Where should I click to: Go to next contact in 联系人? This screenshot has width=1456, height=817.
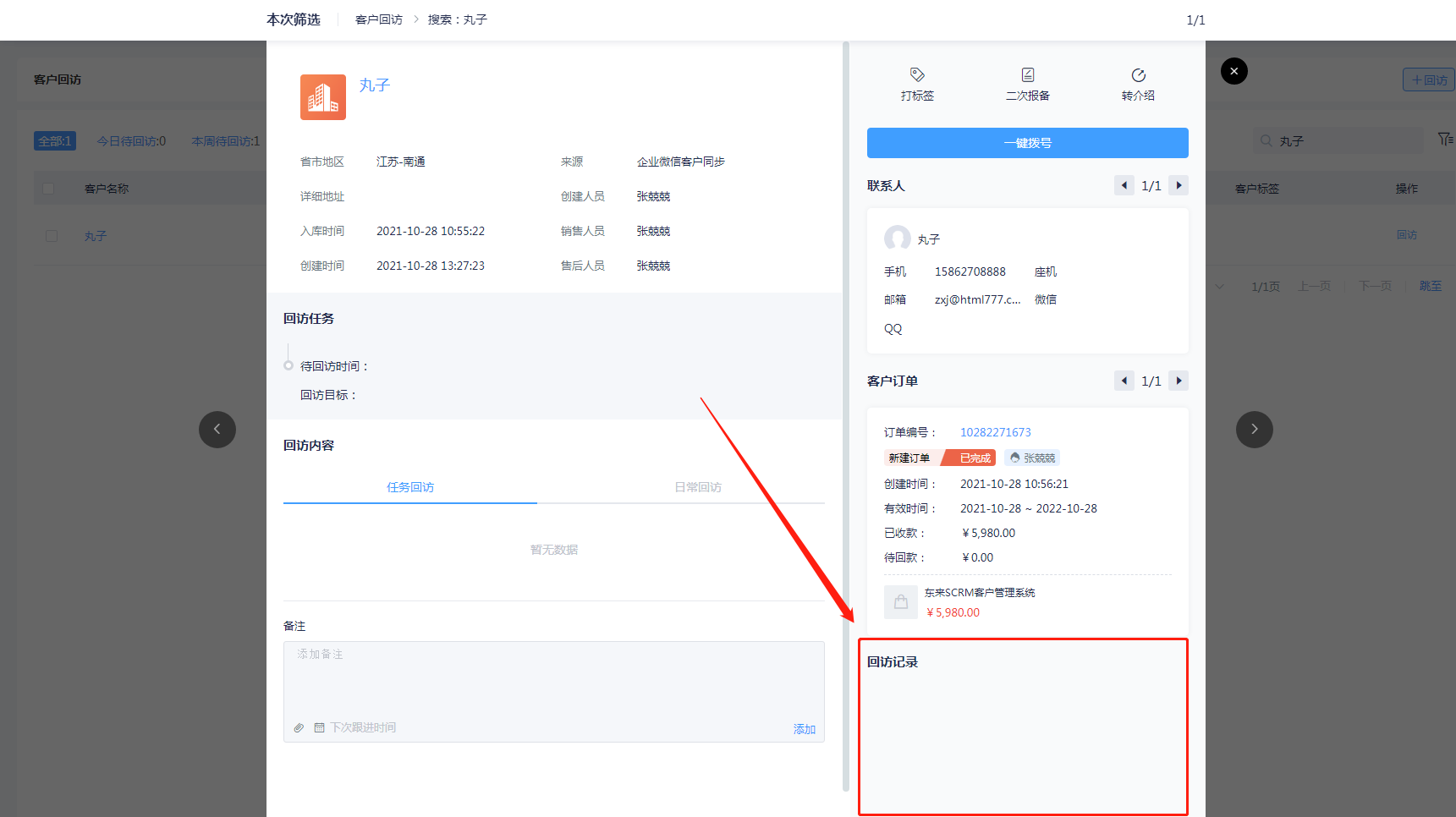coord(1179,185)
